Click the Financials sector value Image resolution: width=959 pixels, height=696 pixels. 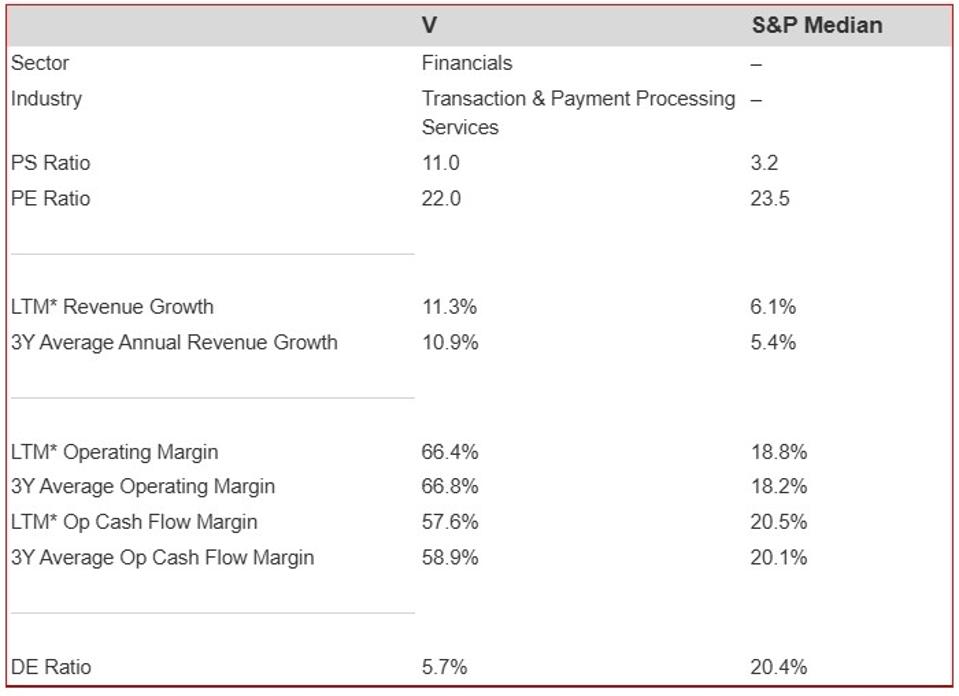coord(466,63)
